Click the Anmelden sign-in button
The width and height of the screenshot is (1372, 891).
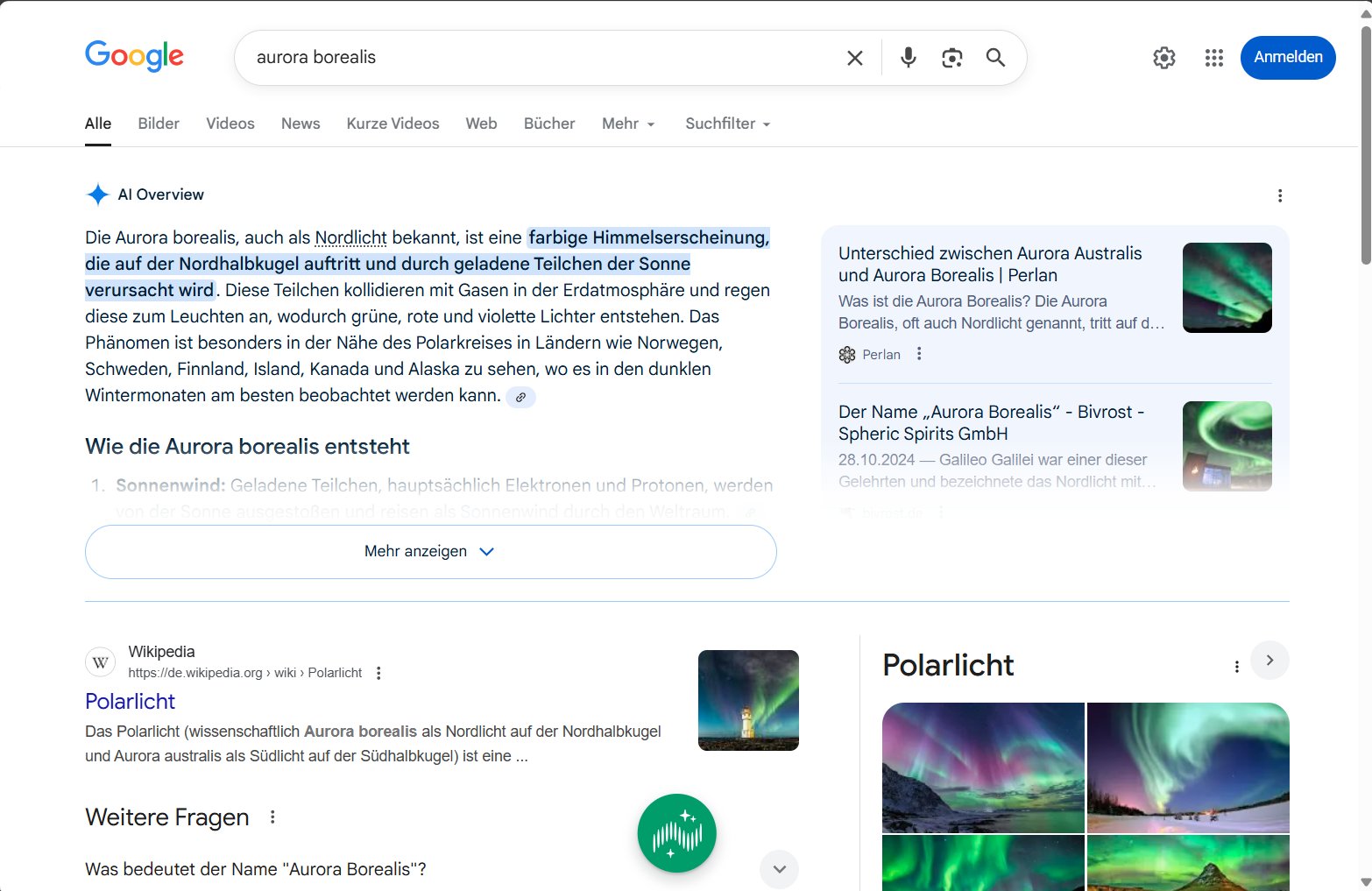1287,57
